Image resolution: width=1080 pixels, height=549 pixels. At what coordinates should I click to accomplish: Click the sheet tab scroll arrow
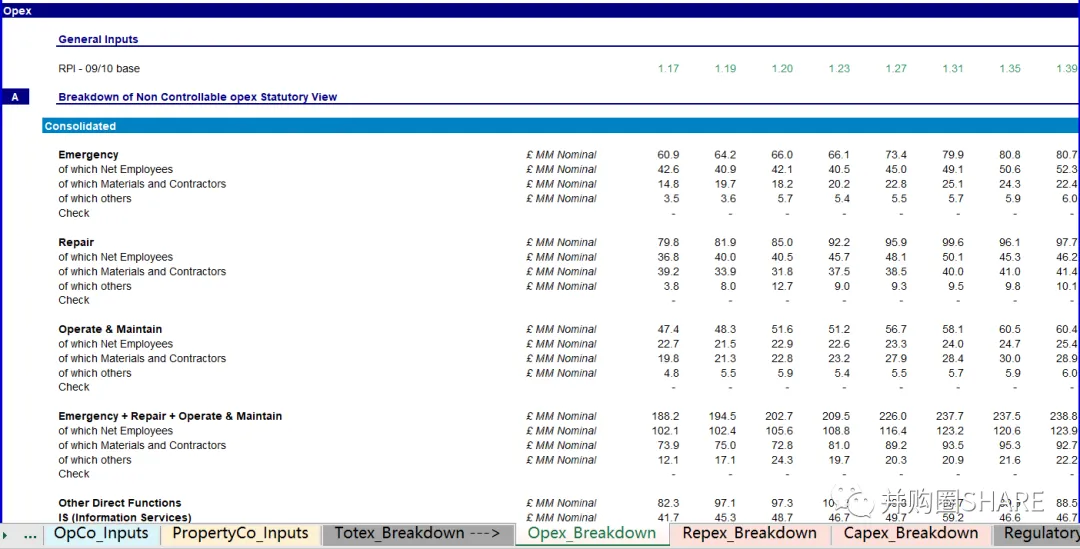pyautogui.click(x=6, y=535)
